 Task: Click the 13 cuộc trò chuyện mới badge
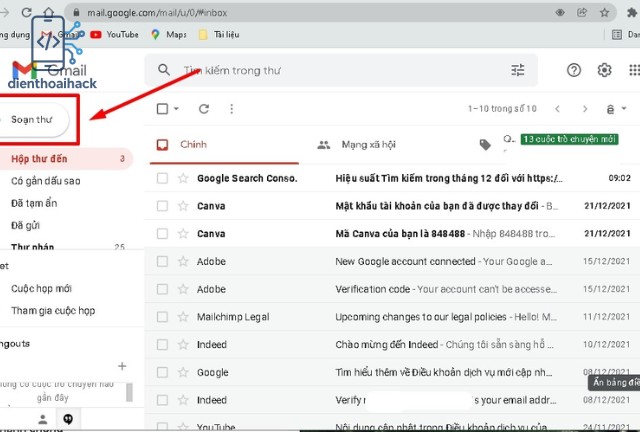pyautogui.click(x=569, y=139)
